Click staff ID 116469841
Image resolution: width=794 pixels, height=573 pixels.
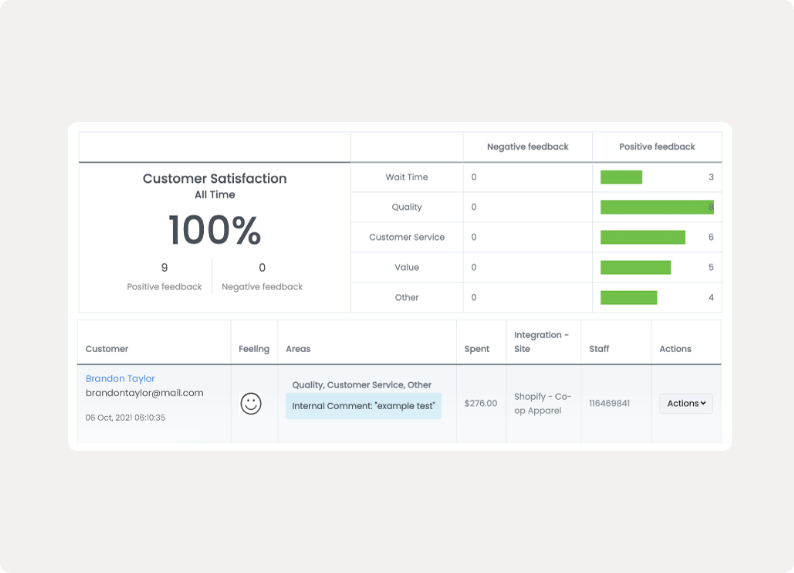click(609, 403)
